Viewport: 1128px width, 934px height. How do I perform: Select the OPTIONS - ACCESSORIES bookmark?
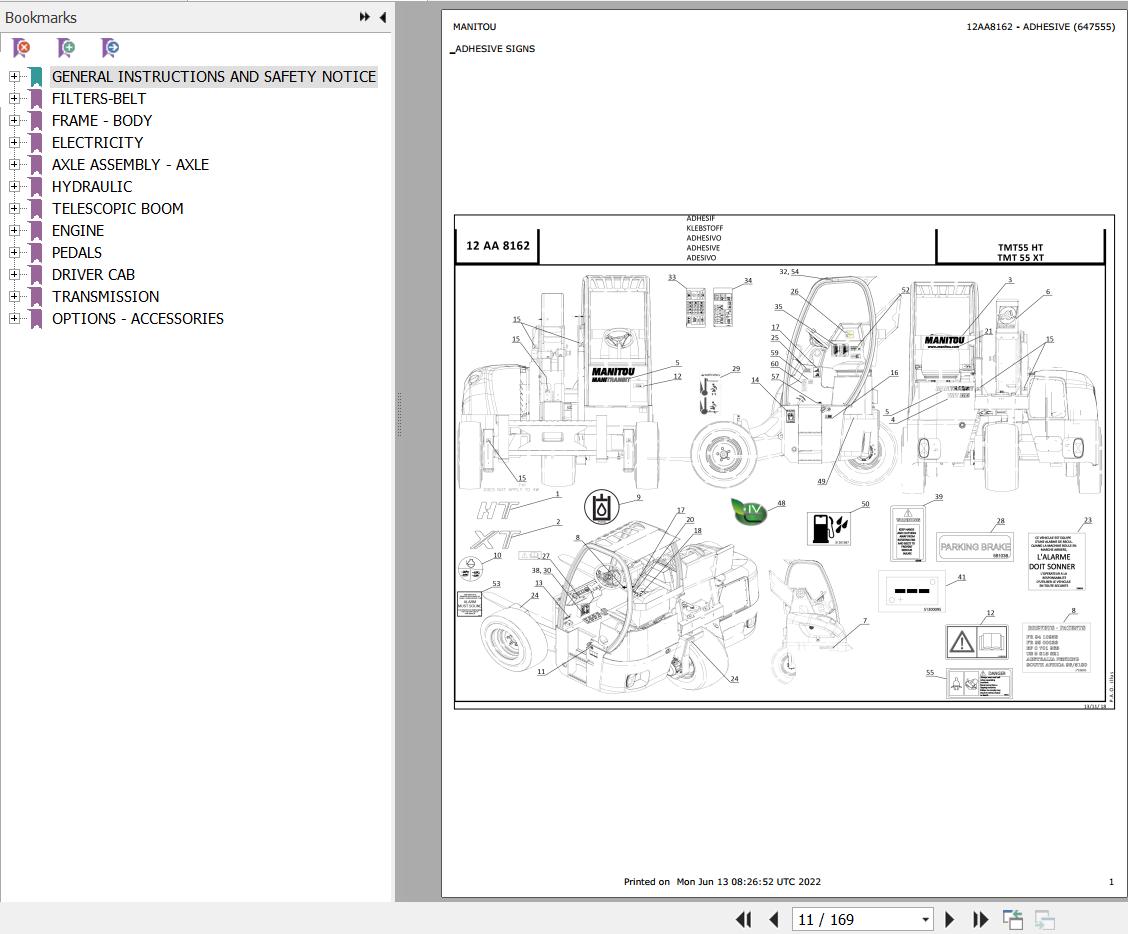point(137,318)
